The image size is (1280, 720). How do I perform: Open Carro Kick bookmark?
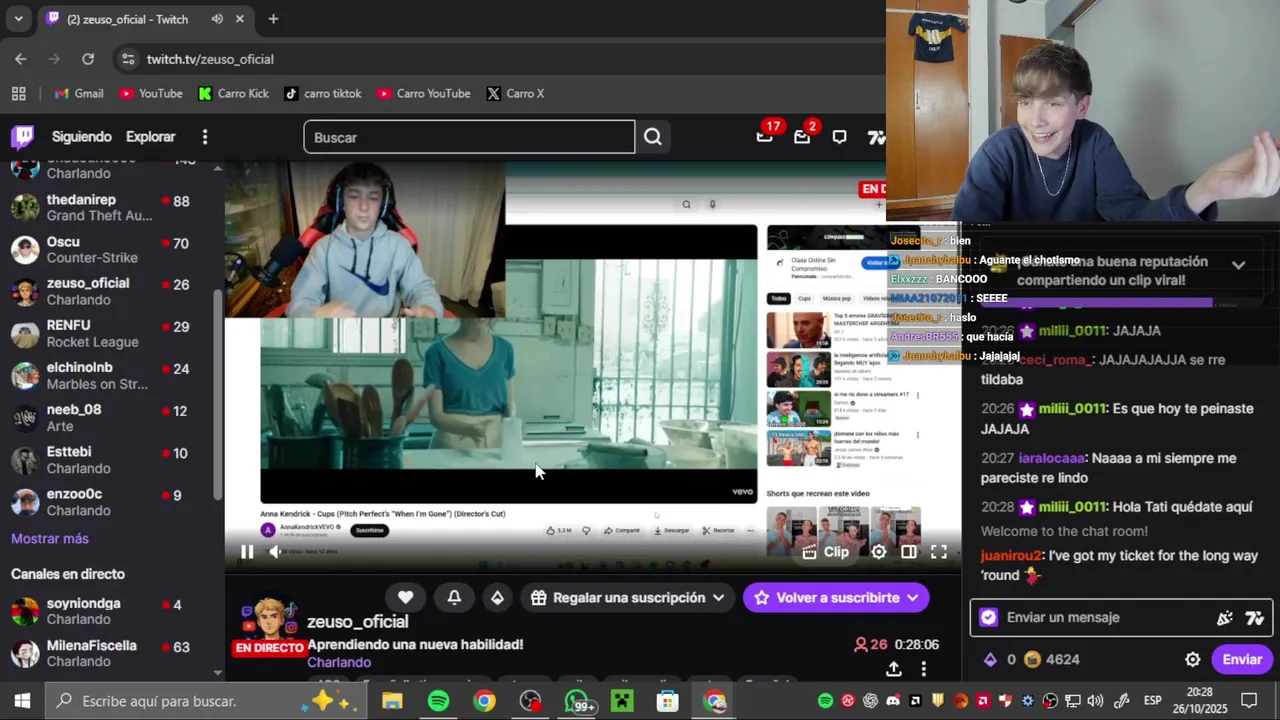click(x=233, y=93)
